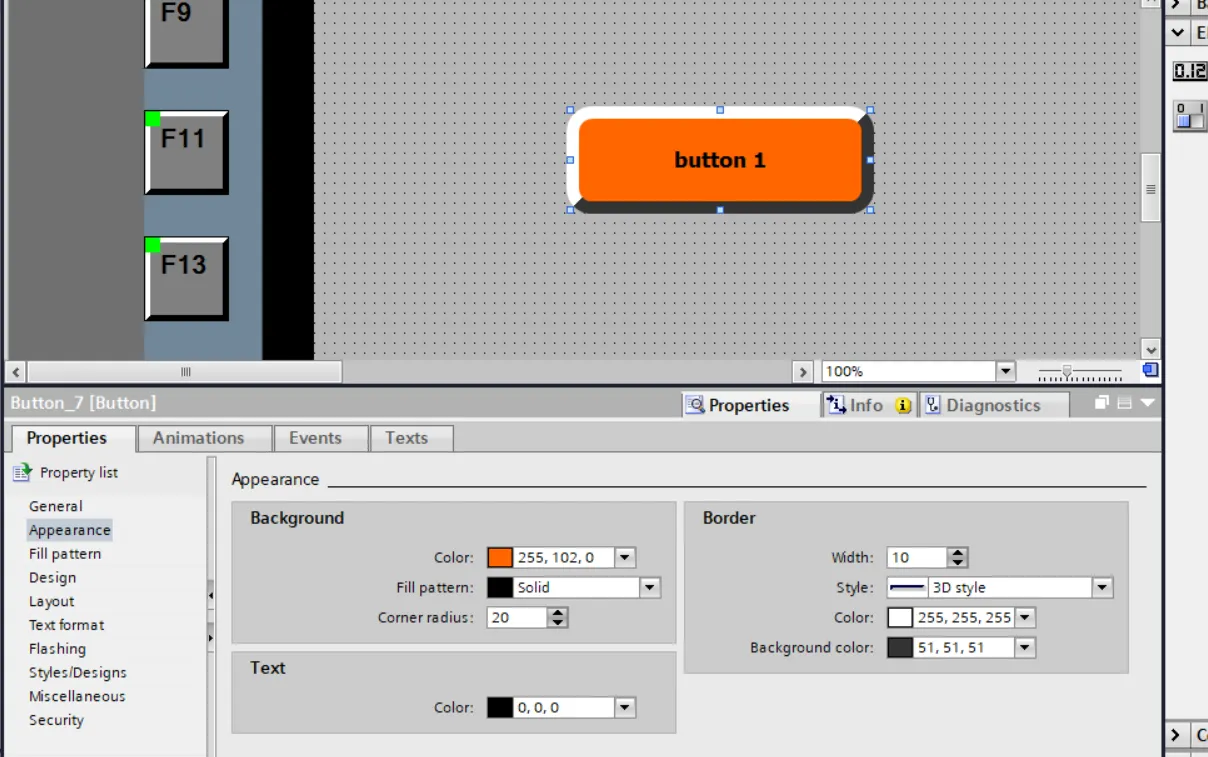Open the background color dropdown
This screenshot has width=1208, height=757.
(x=625, y=558)
